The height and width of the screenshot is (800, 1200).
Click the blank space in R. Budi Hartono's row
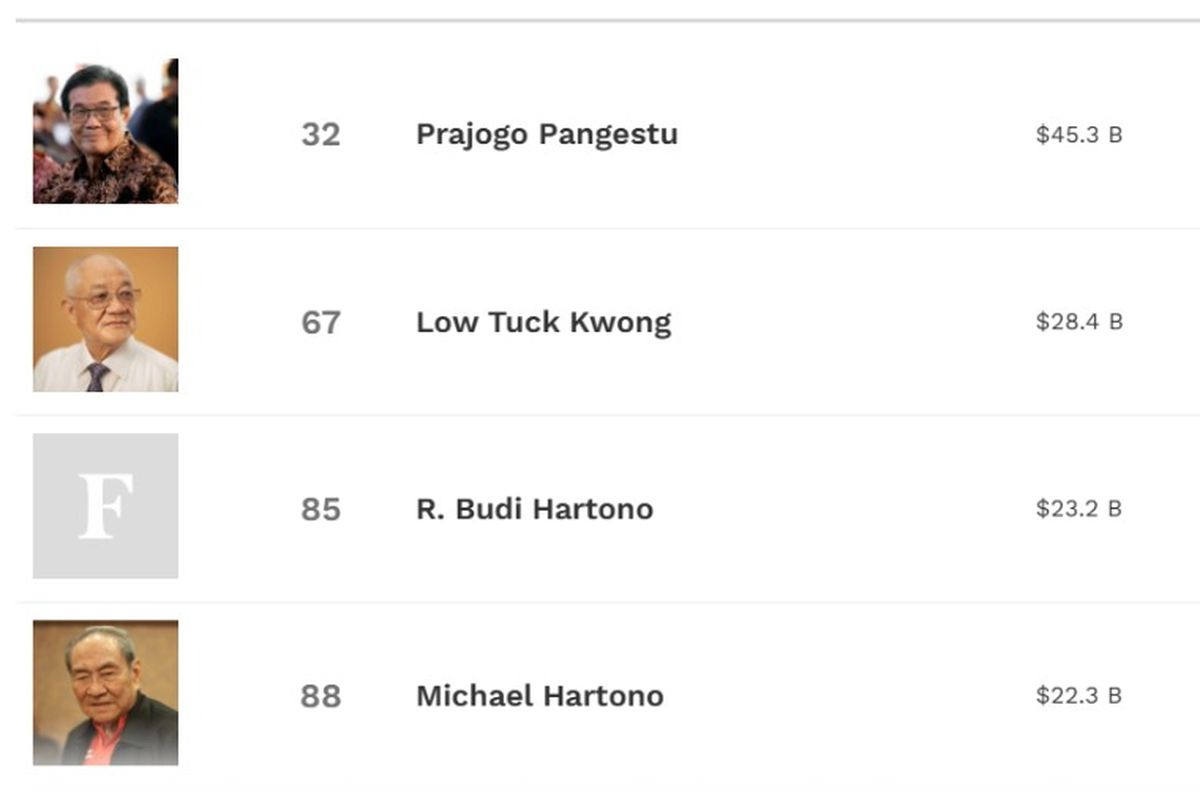click(845, 509)
